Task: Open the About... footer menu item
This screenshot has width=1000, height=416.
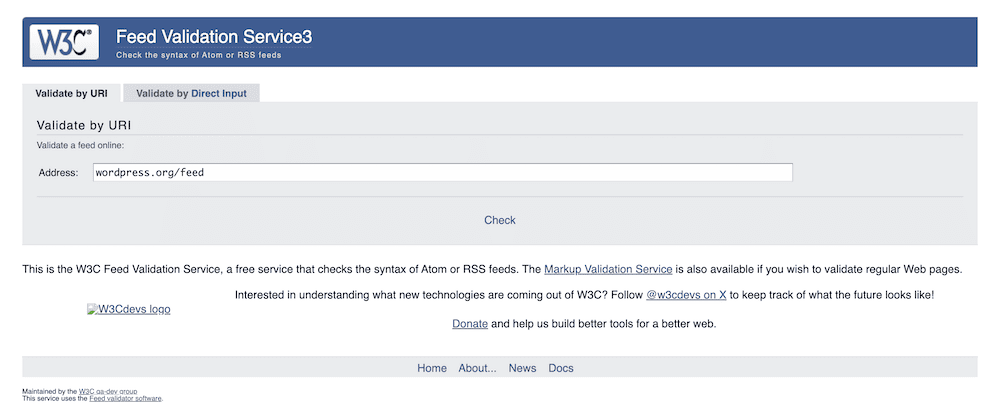Action: pos(477,368)
